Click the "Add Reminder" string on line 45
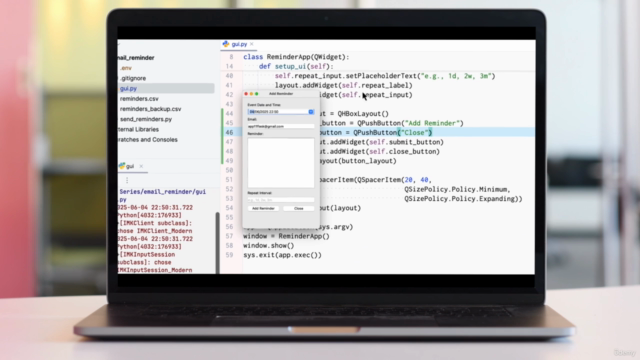This screenshot has height=360, width=640. tap(432, 123)
